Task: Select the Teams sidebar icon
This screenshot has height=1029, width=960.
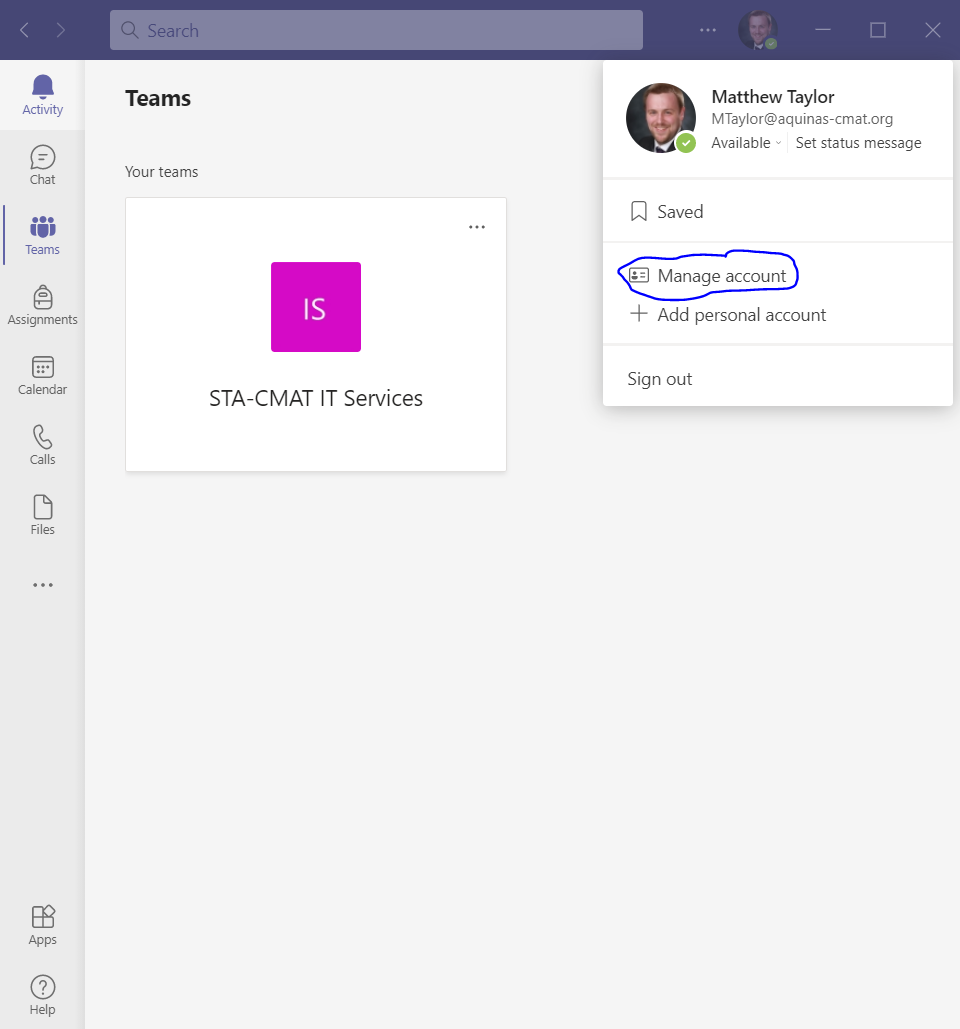Action: 42,236
